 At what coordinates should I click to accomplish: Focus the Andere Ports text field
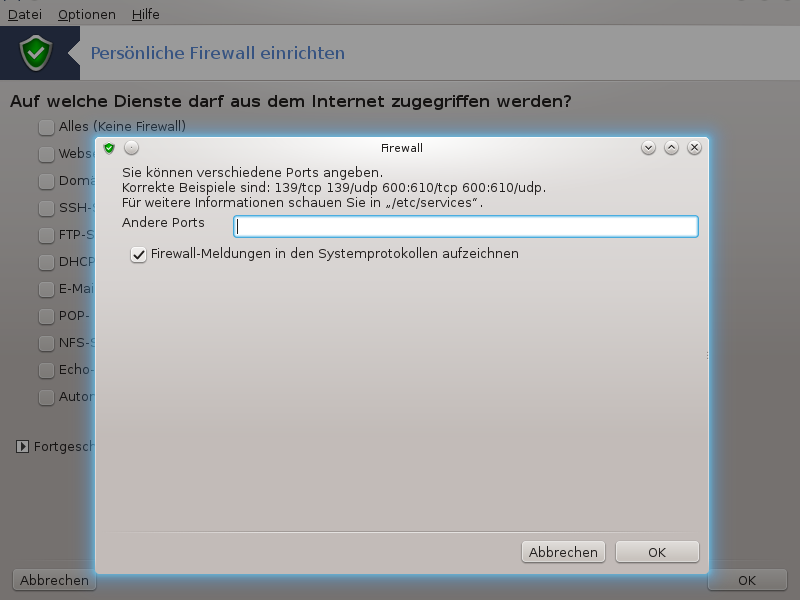click(x=465, y=227)
